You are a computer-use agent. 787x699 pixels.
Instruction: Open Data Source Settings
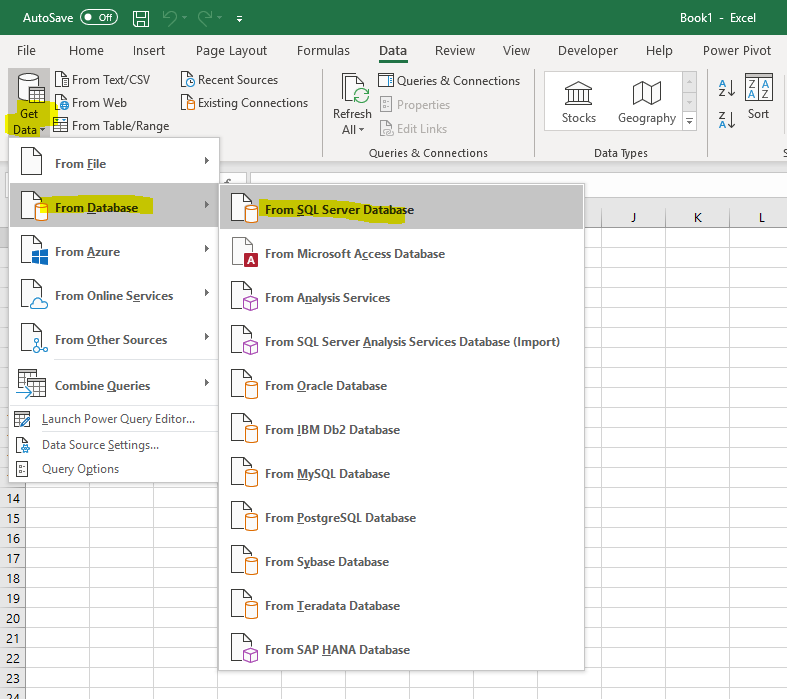[x=114, y=445]
